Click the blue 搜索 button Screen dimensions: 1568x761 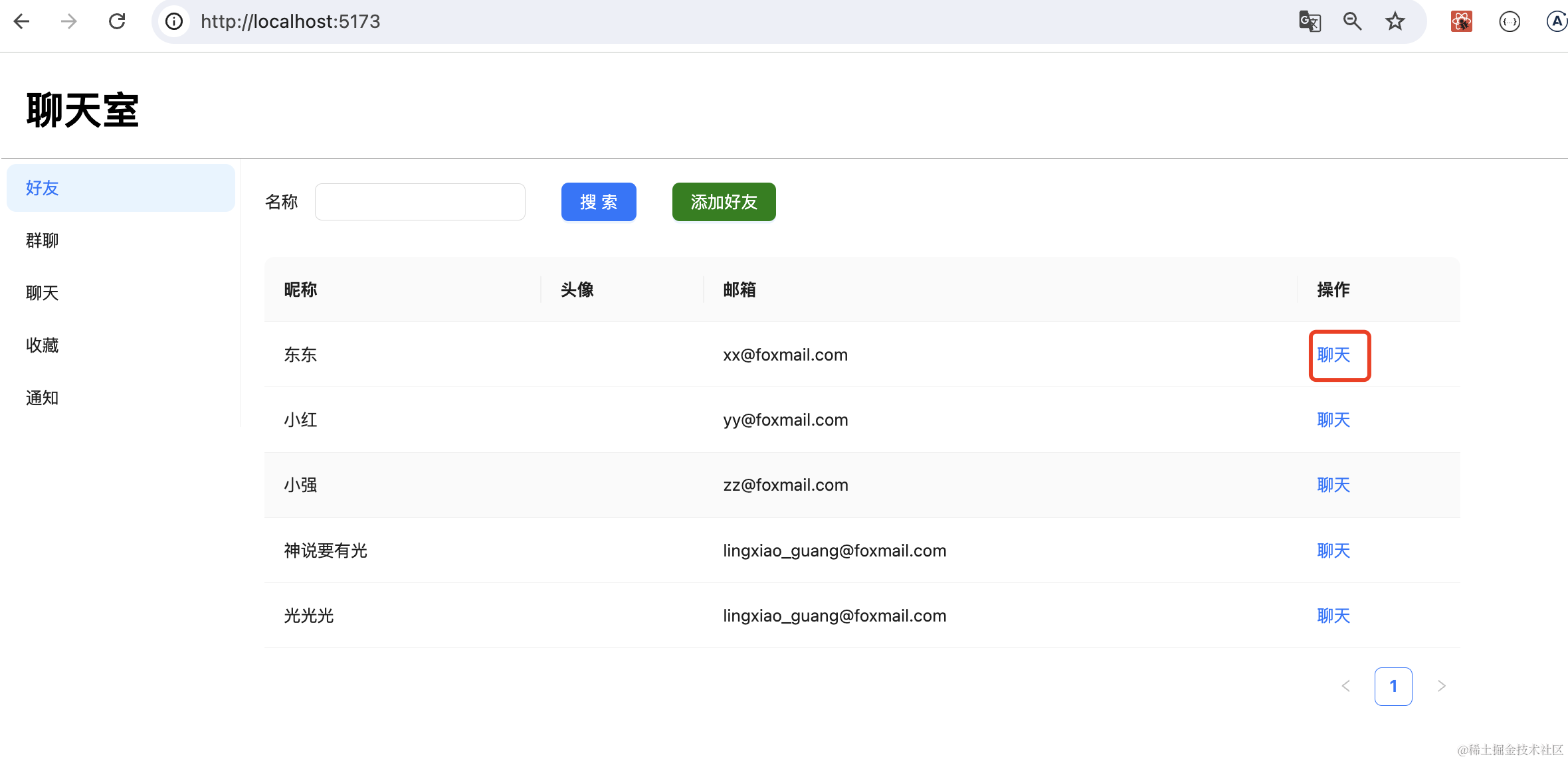click(599, 202)
